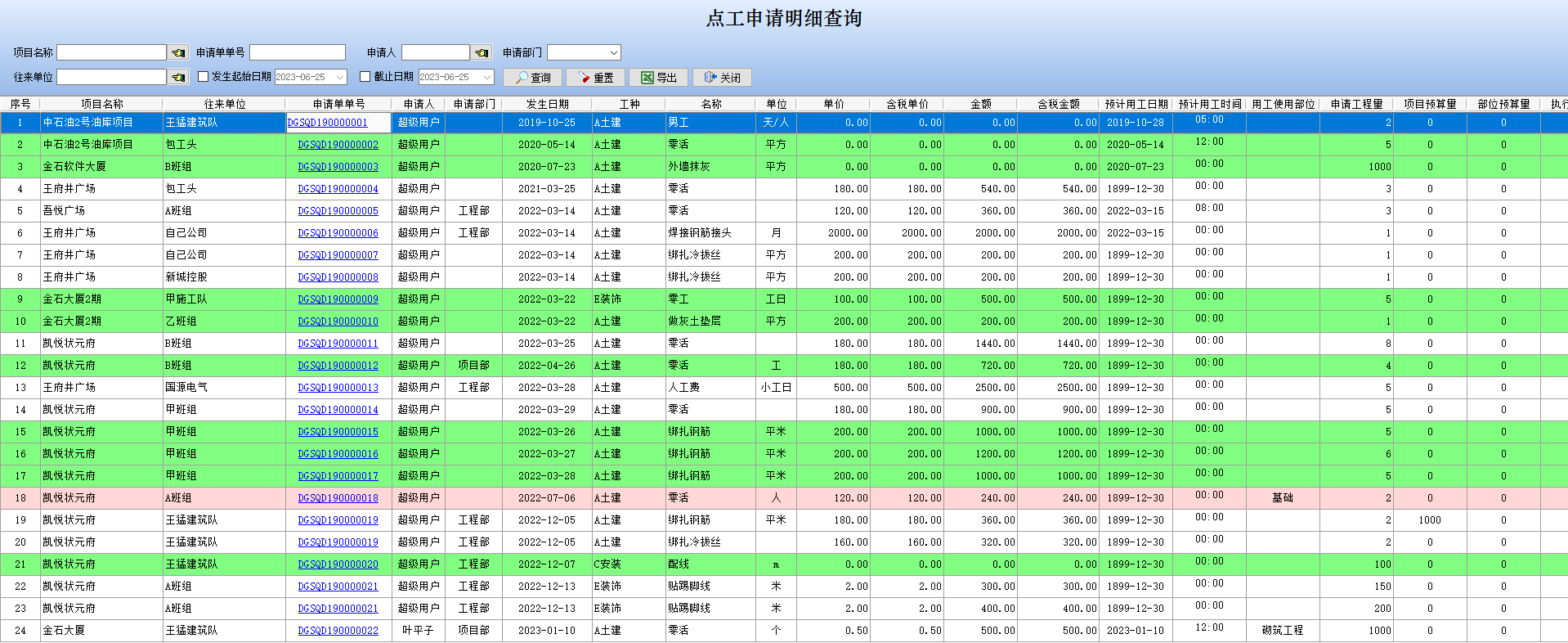The image size is (1568, 643).
Task: Reset filters using the 重置 button
Action: [x=595, y=78]
